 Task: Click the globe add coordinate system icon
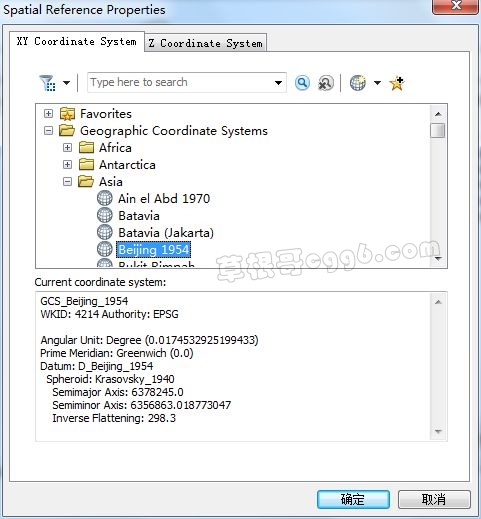point(358,83)
